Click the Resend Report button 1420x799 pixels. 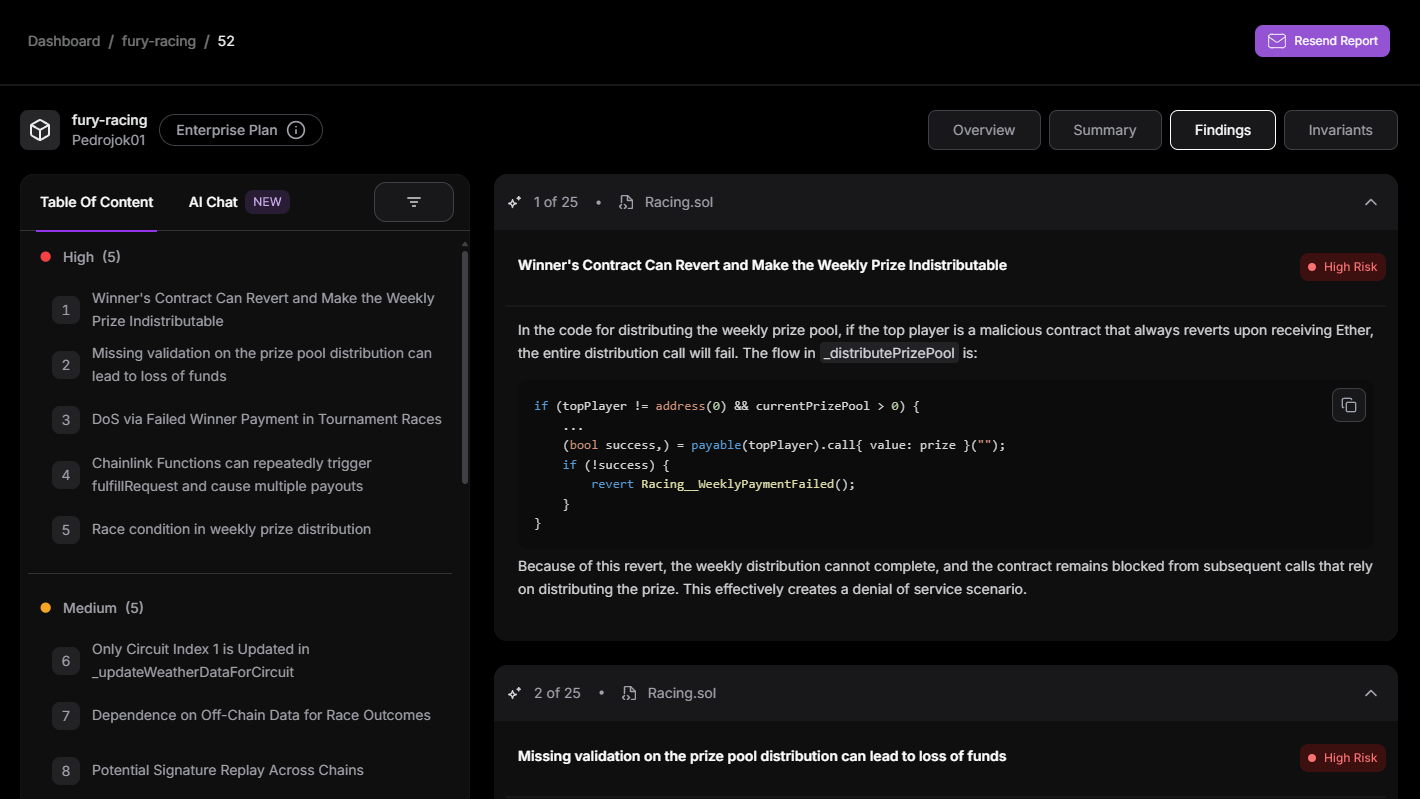coord(1322,41)
